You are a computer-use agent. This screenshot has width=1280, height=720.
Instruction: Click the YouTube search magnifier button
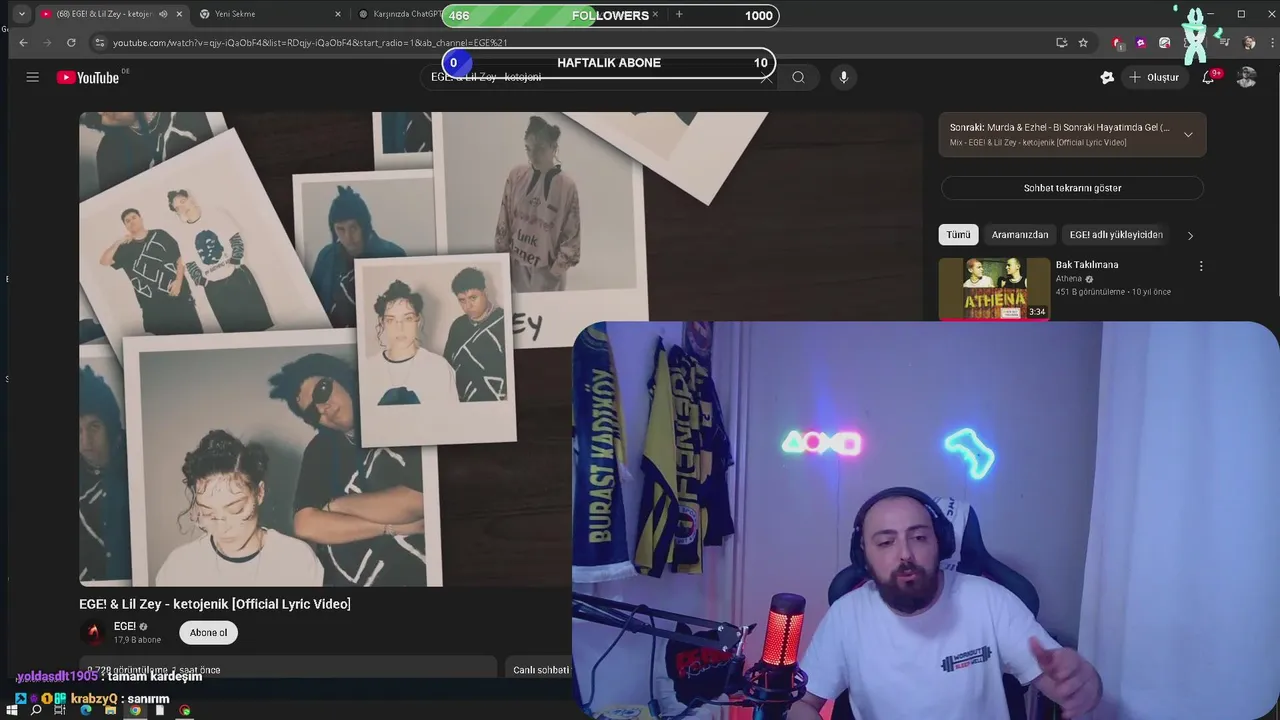click(798, 77)
